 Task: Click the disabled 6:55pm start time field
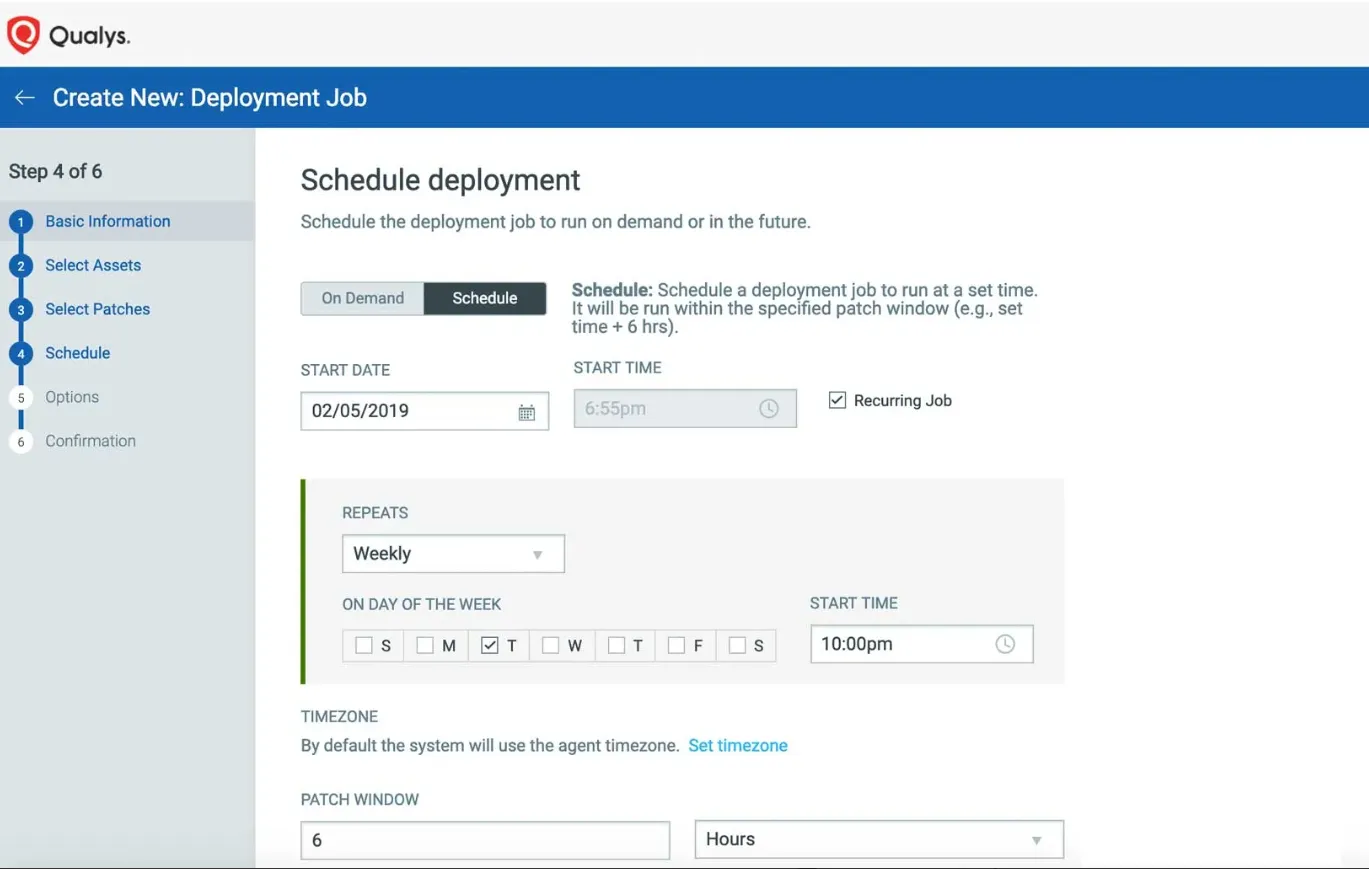(685, 408)
